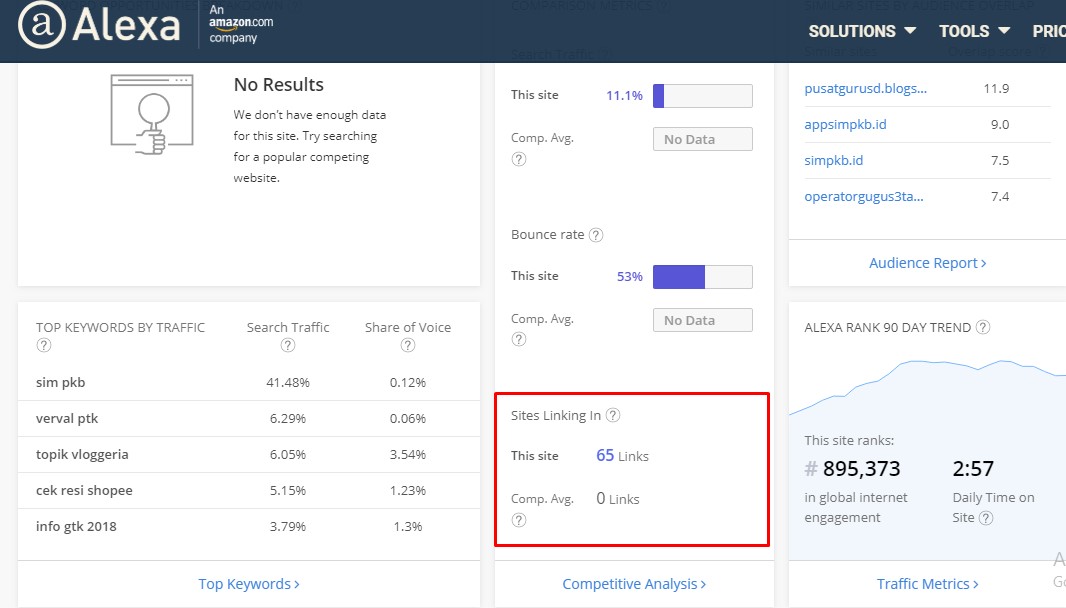Click the 3.79% search traffic value
This screenshot has width=1066, height=608.
point(288,527)
